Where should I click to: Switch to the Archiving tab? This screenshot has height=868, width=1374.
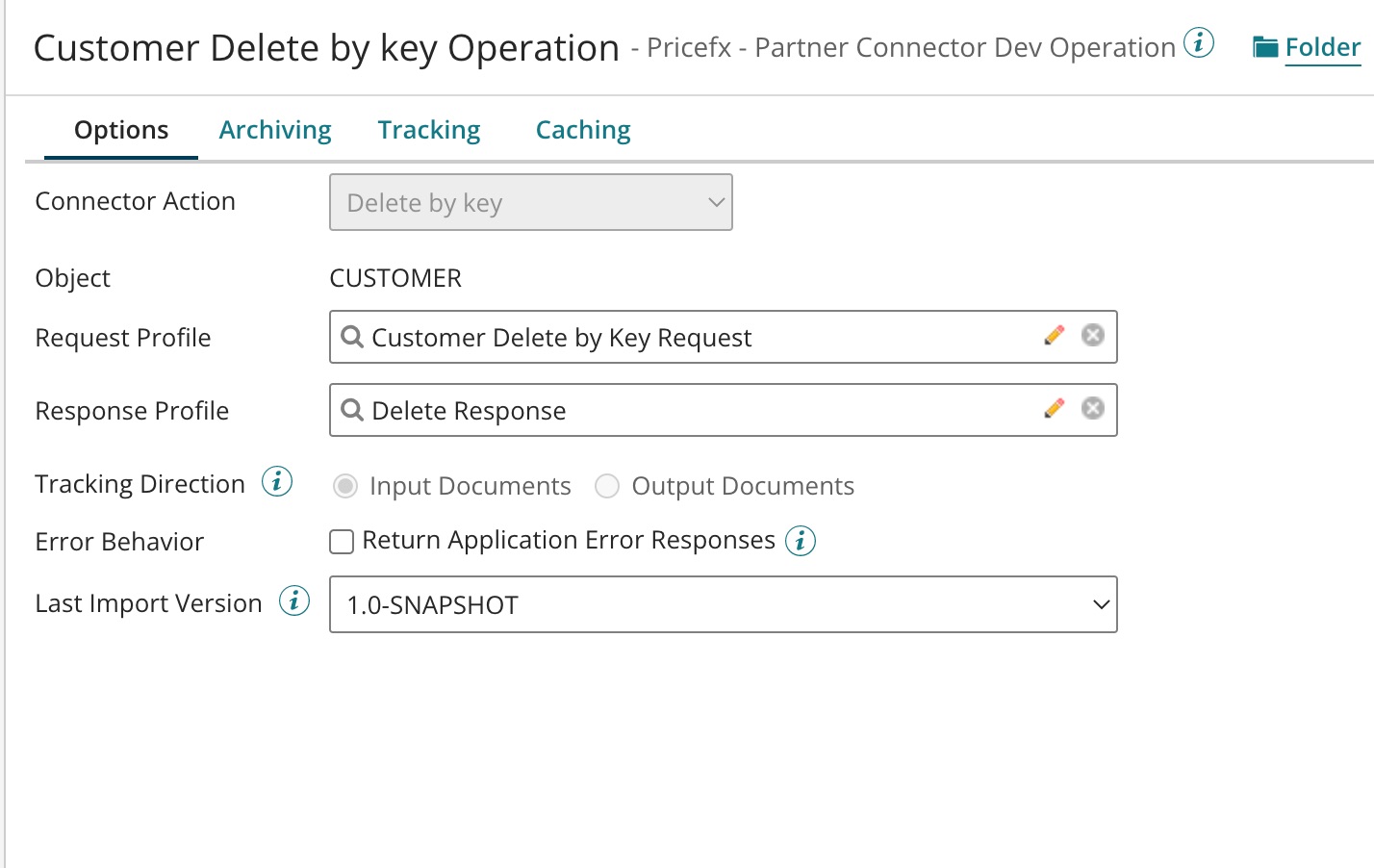coord(275,130)
